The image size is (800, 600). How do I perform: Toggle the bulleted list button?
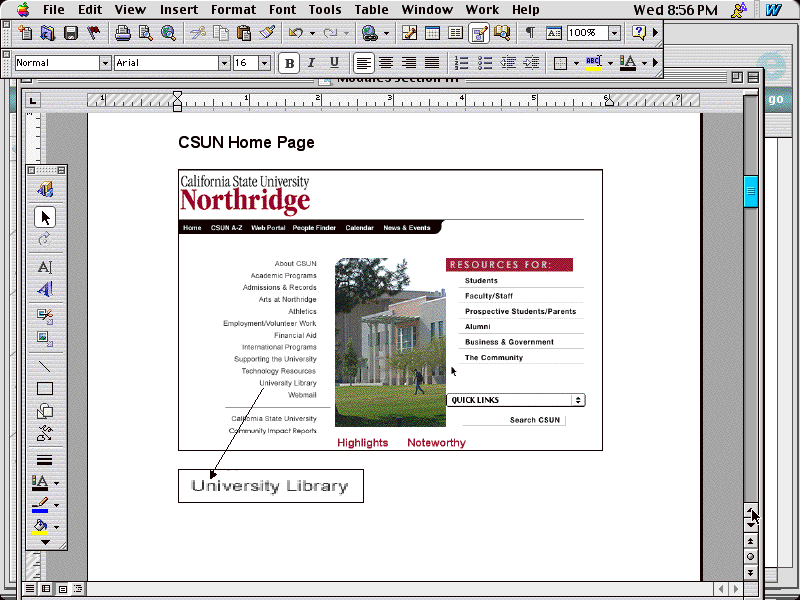tap(485, 63)
